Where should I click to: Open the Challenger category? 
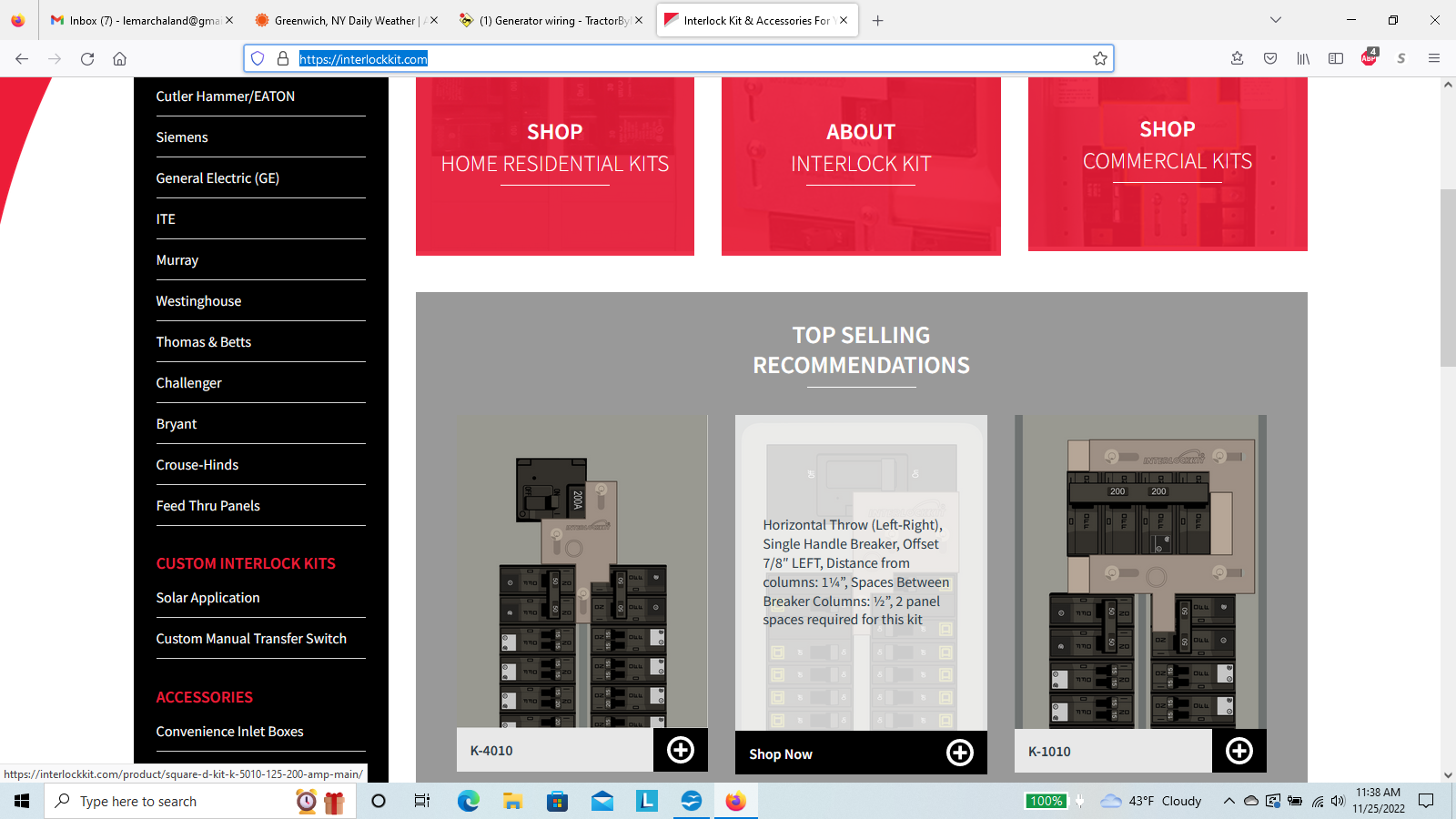click(188, 382)
